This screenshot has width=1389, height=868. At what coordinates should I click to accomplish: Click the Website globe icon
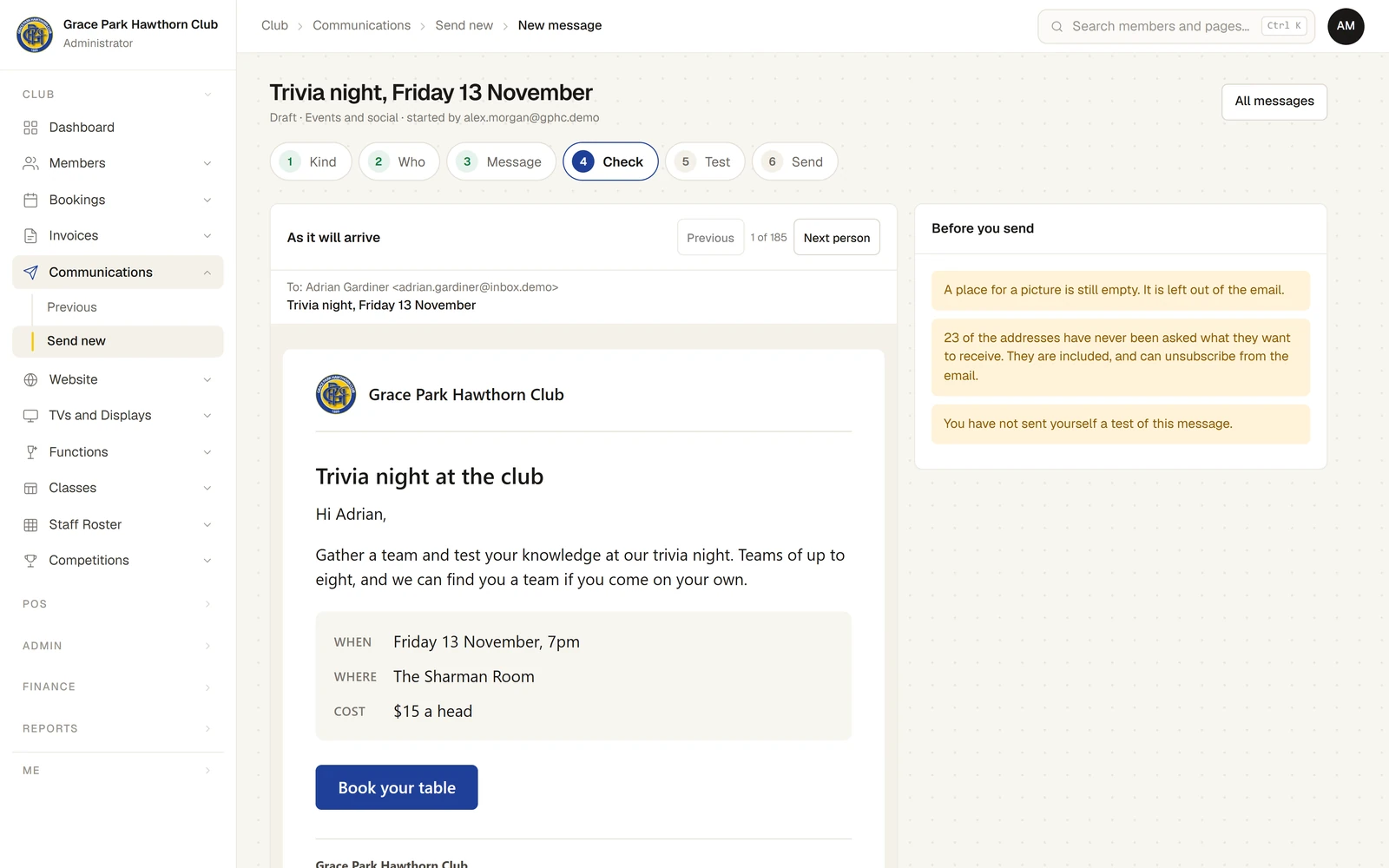pos(30,379)
